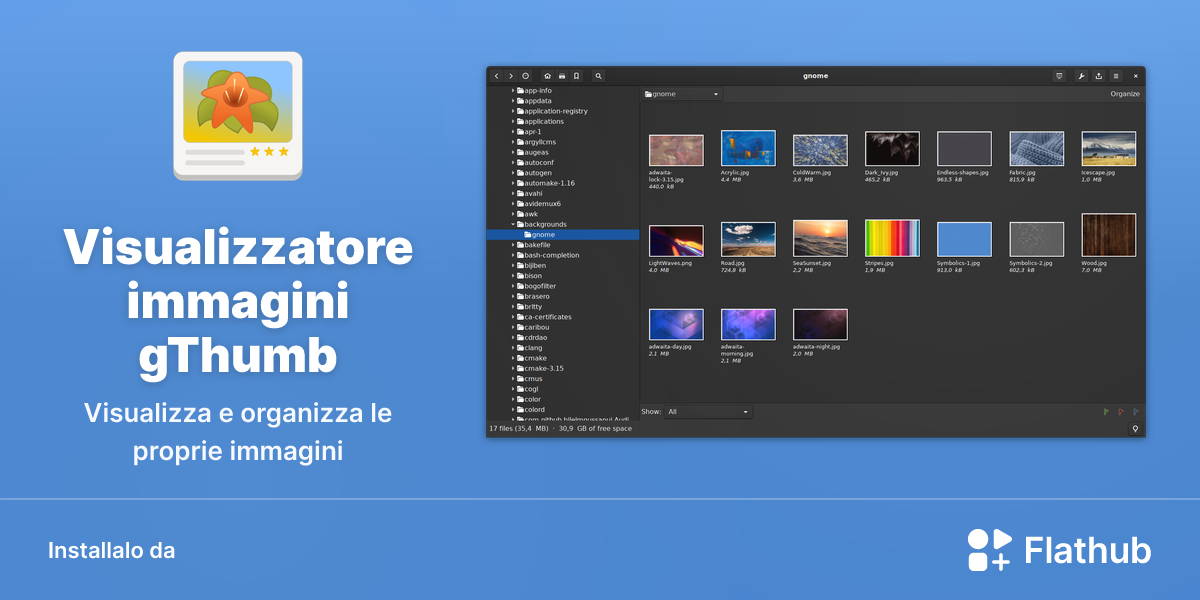Expand the brasero folder arrow
The width and height of the screenshot is (1200, 600).
(x=513, y=296)
